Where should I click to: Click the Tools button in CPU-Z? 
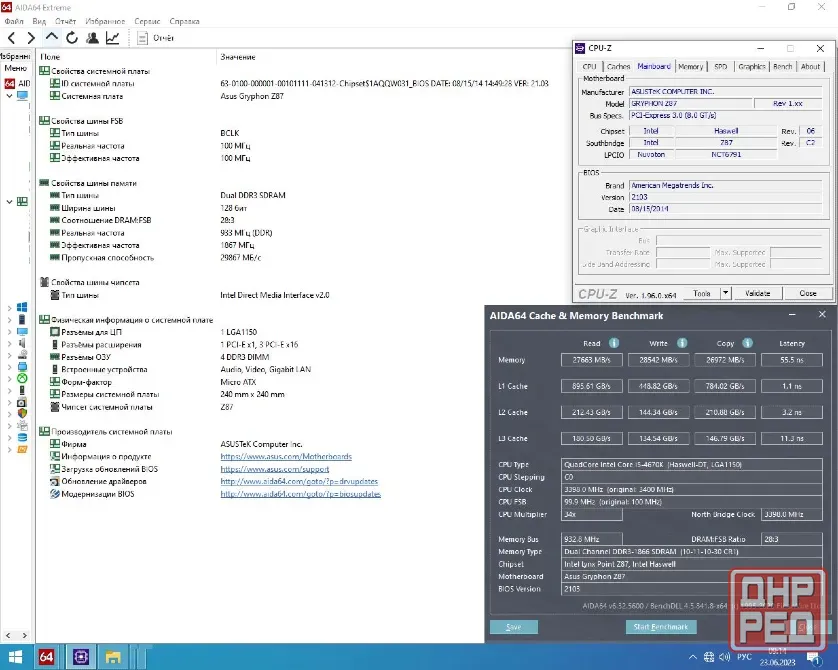(702, 293)
